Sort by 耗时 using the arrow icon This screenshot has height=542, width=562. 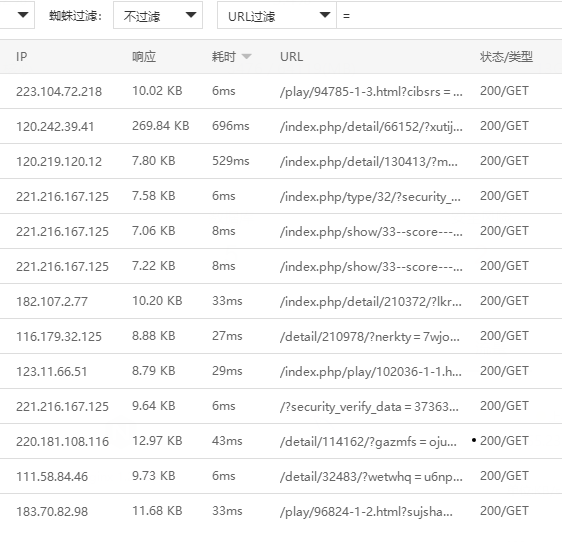coord(247,56)
